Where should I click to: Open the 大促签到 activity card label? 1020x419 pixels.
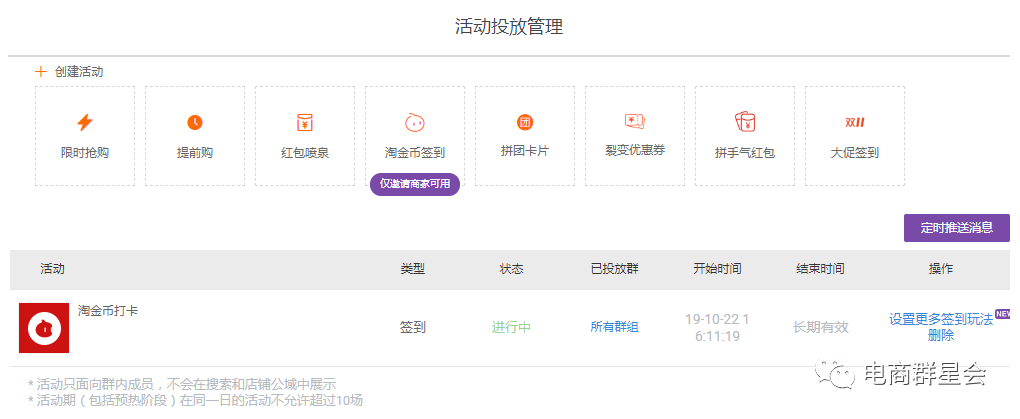coord(855,153)
